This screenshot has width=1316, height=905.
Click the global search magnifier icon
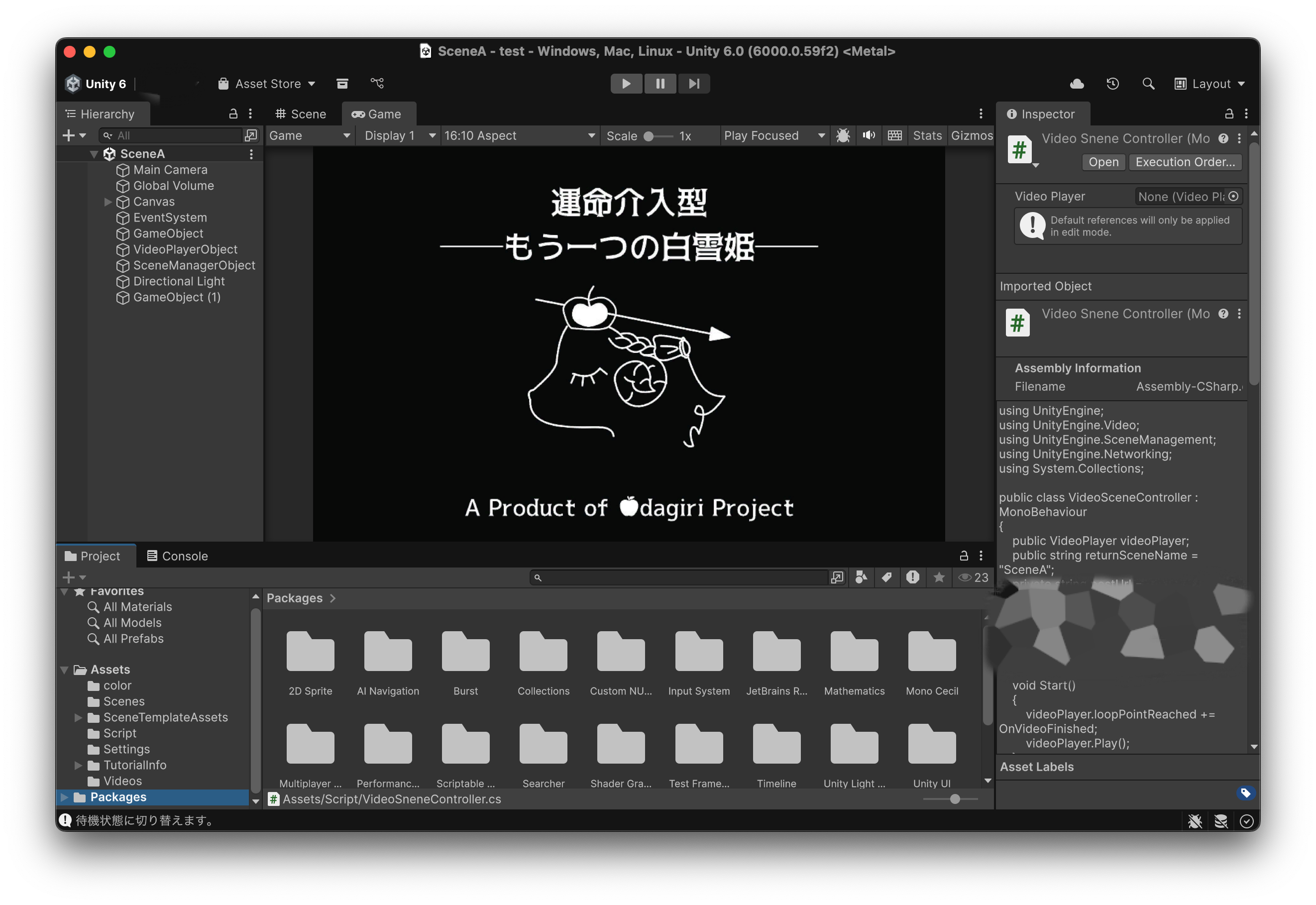(1148, 84)
